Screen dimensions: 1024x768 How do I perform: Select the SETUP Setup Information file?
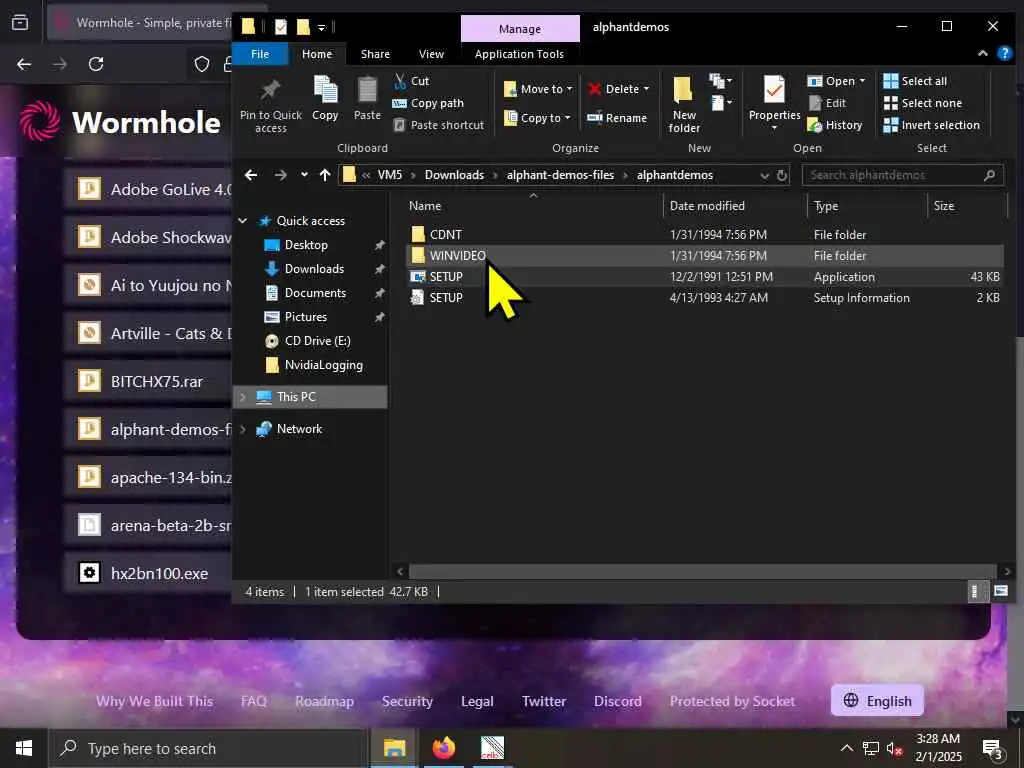click(x=705, y=298)
